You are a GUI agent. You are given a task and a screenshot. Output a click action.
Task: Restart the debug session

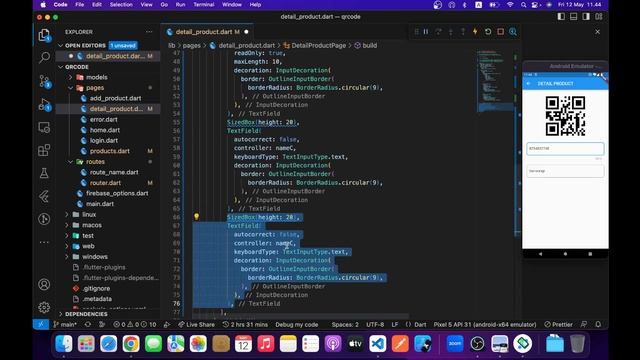tap(488, 32)
